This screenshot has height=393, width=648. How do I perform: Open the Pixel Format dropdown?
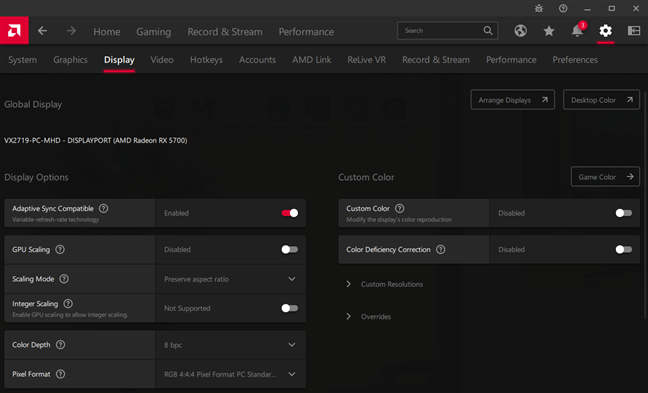[x=231, y=374]
